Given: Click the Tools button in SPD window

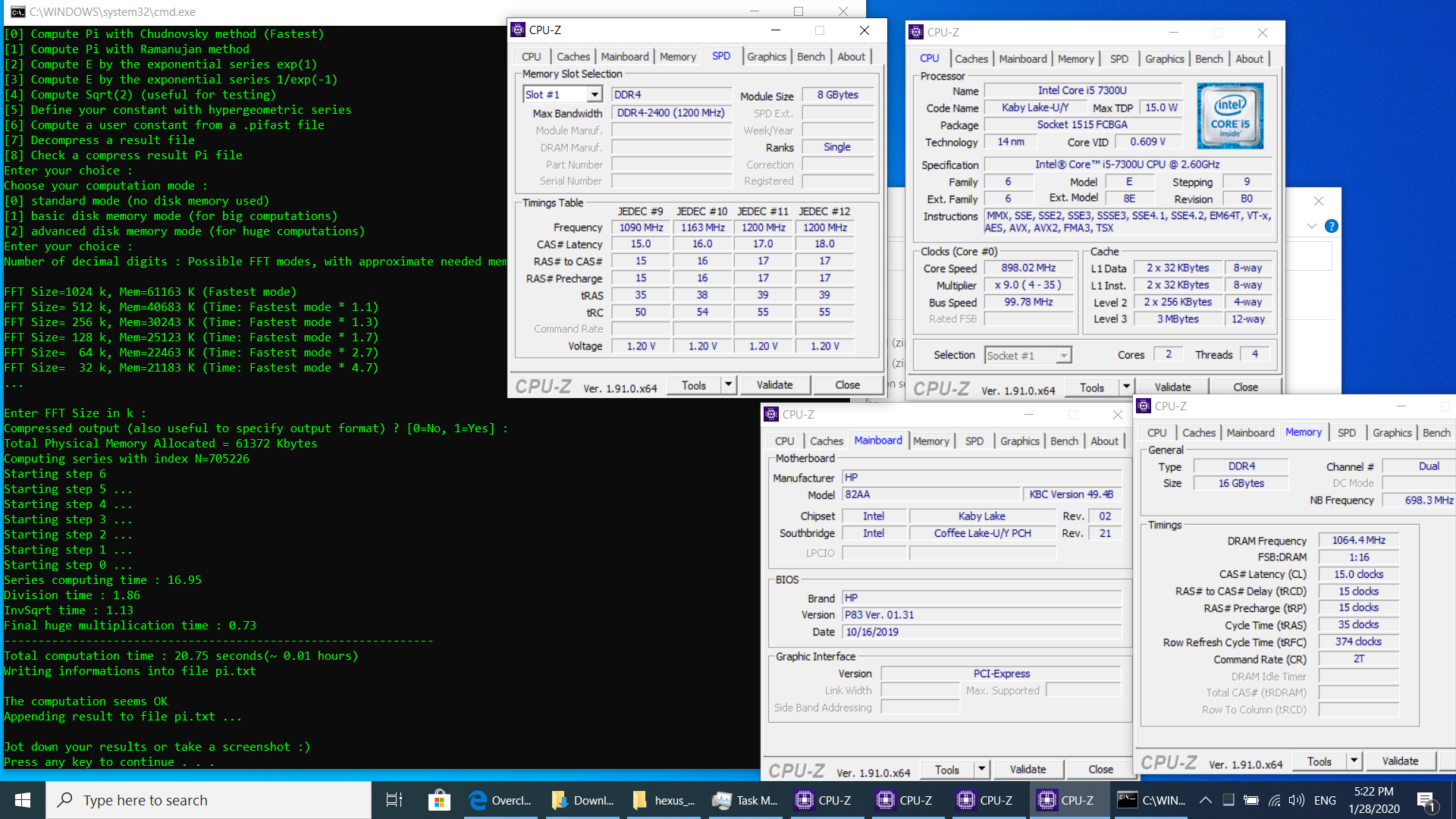Looking at the screenshot, I should tap(693, 385).
